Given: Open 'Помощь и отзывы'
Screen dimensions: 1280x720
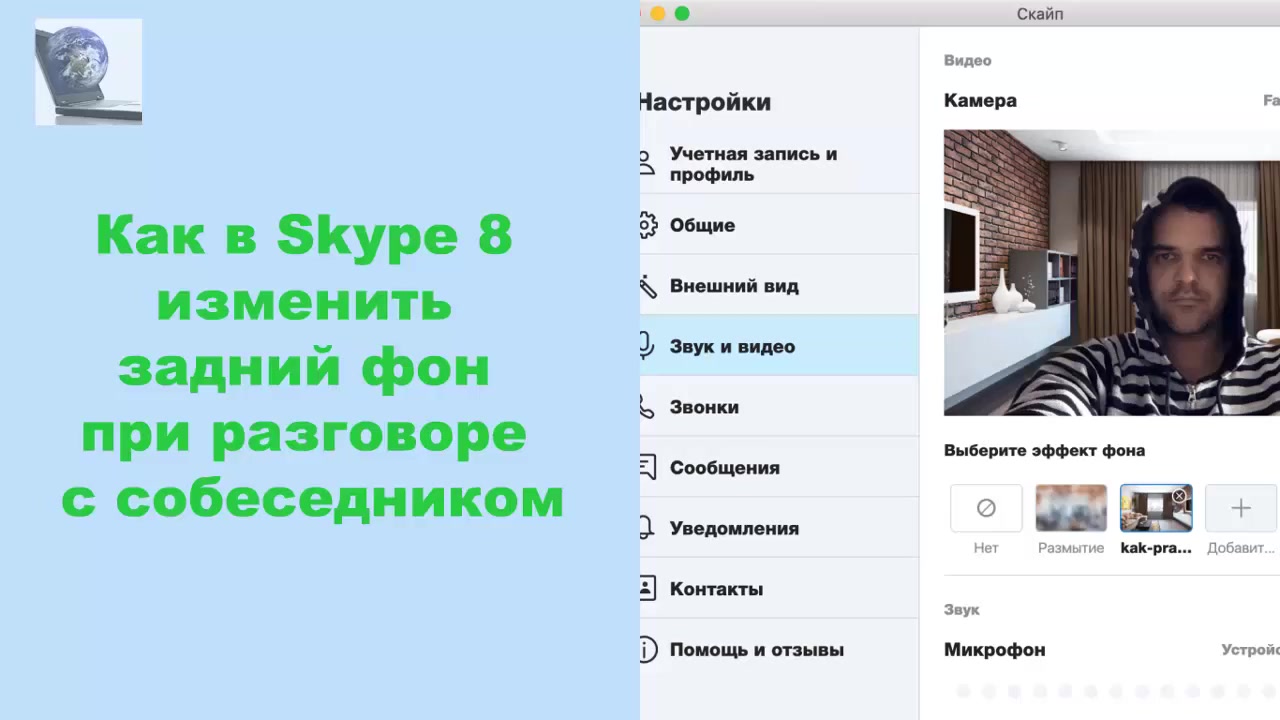Looking at the screenshot, I should pyautogui.click(x=779, y=650).
